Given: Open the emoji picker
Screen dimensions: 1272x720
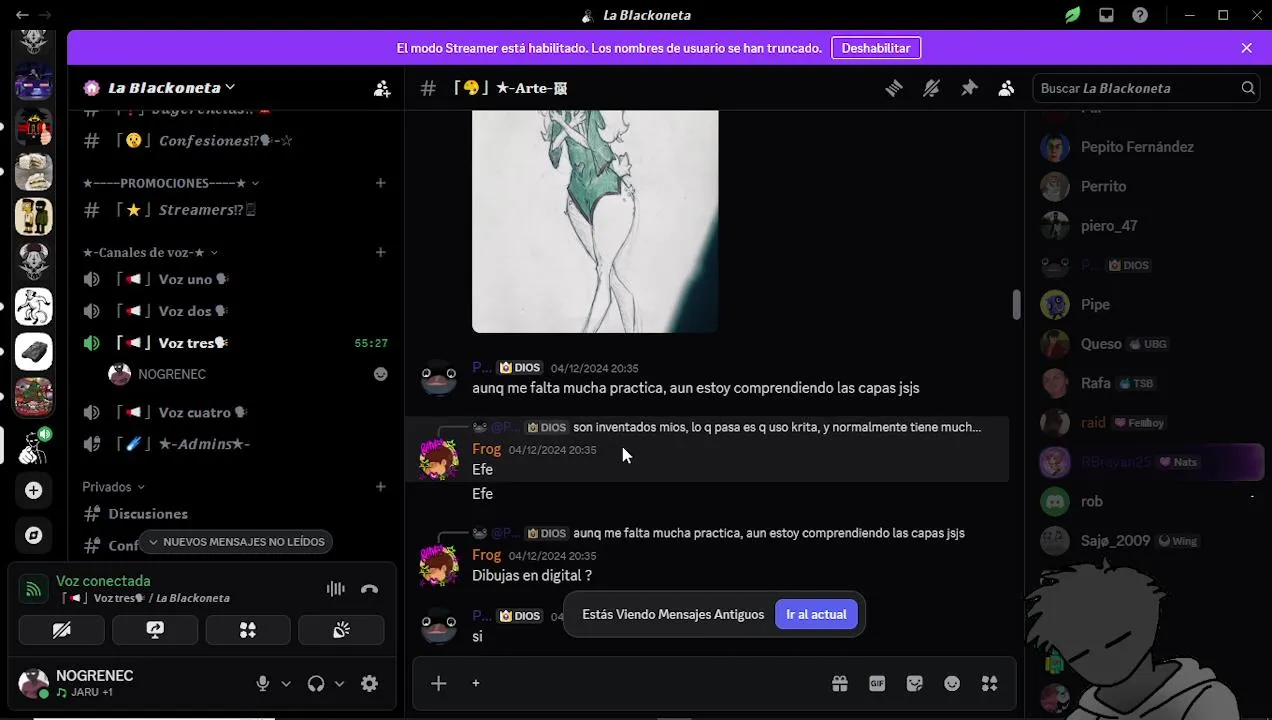Looking at the screenshot, I should [x=952, y=683].
